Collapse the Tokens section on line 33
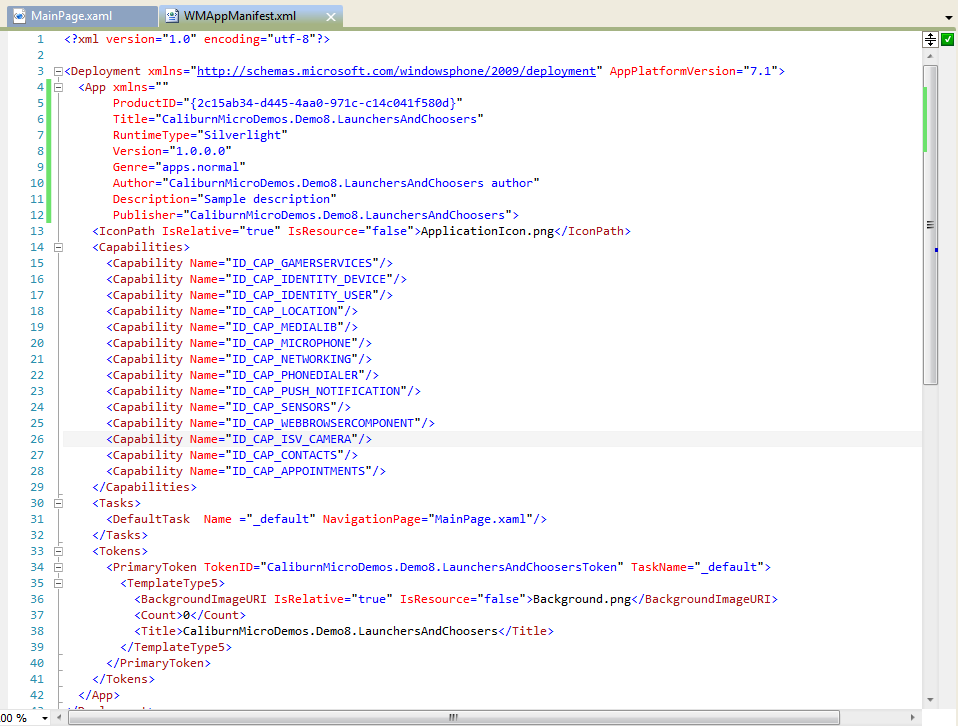 pyautogui.click(x=58, y=551)
